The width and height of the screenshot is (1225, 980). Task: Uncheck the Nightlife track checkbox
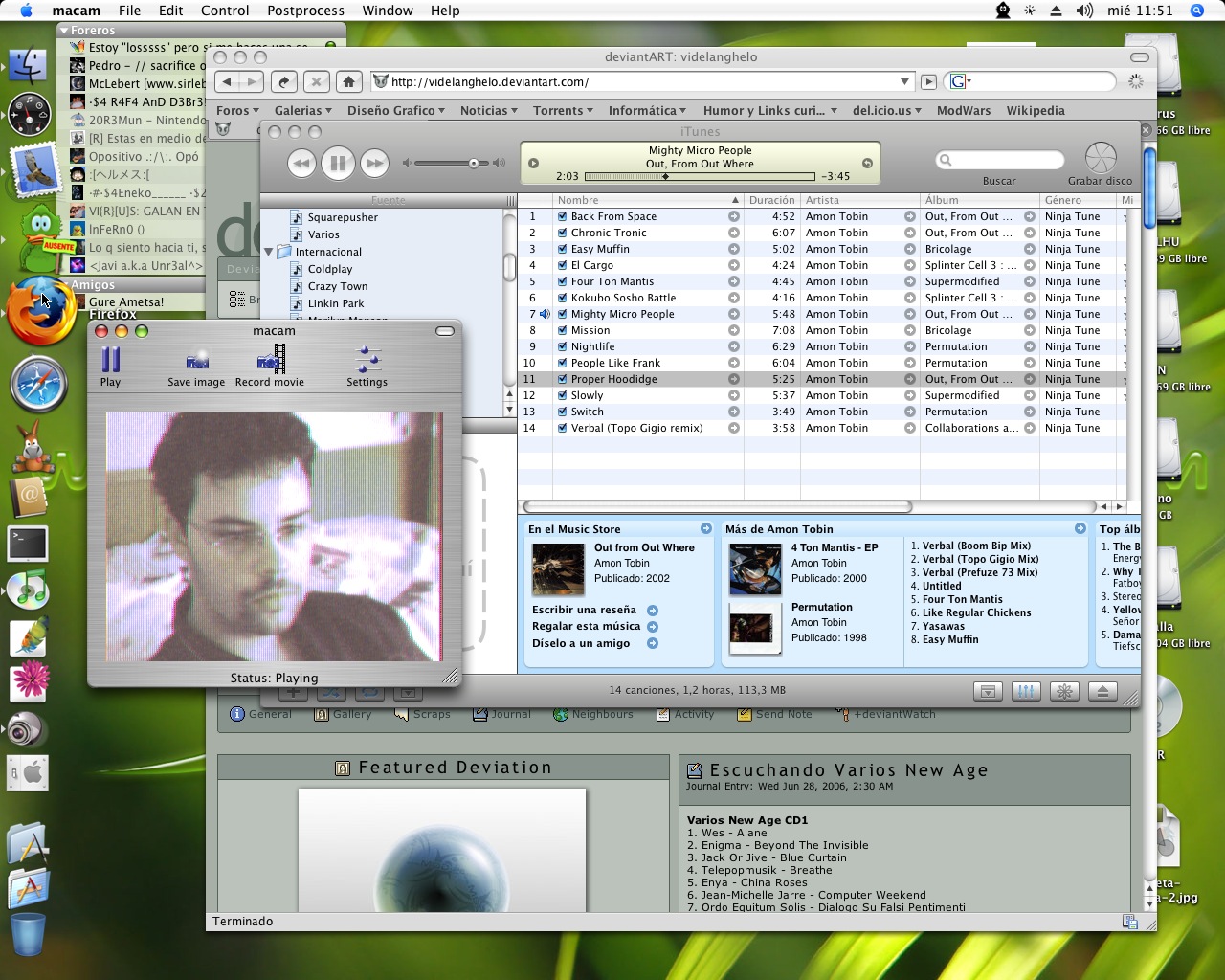pos(563,347)
